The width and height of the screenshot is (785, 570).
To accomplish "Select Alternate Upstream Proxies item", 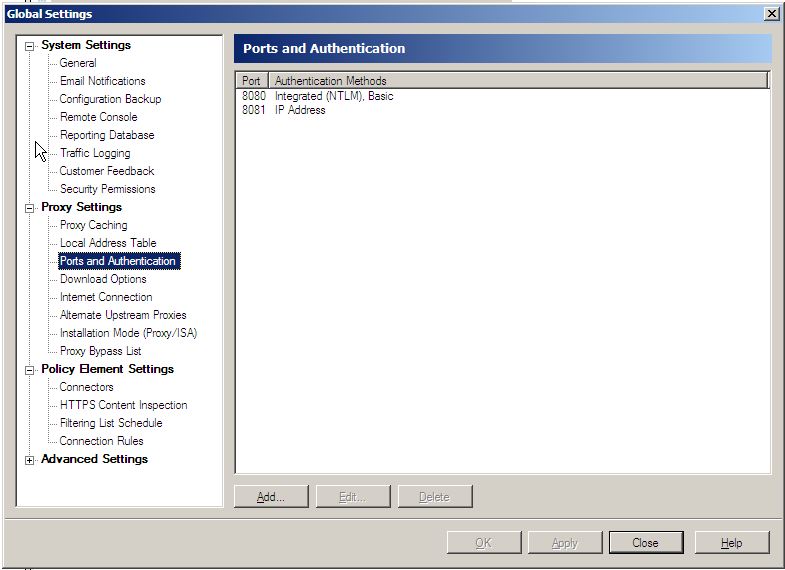I will pos(123,315).
